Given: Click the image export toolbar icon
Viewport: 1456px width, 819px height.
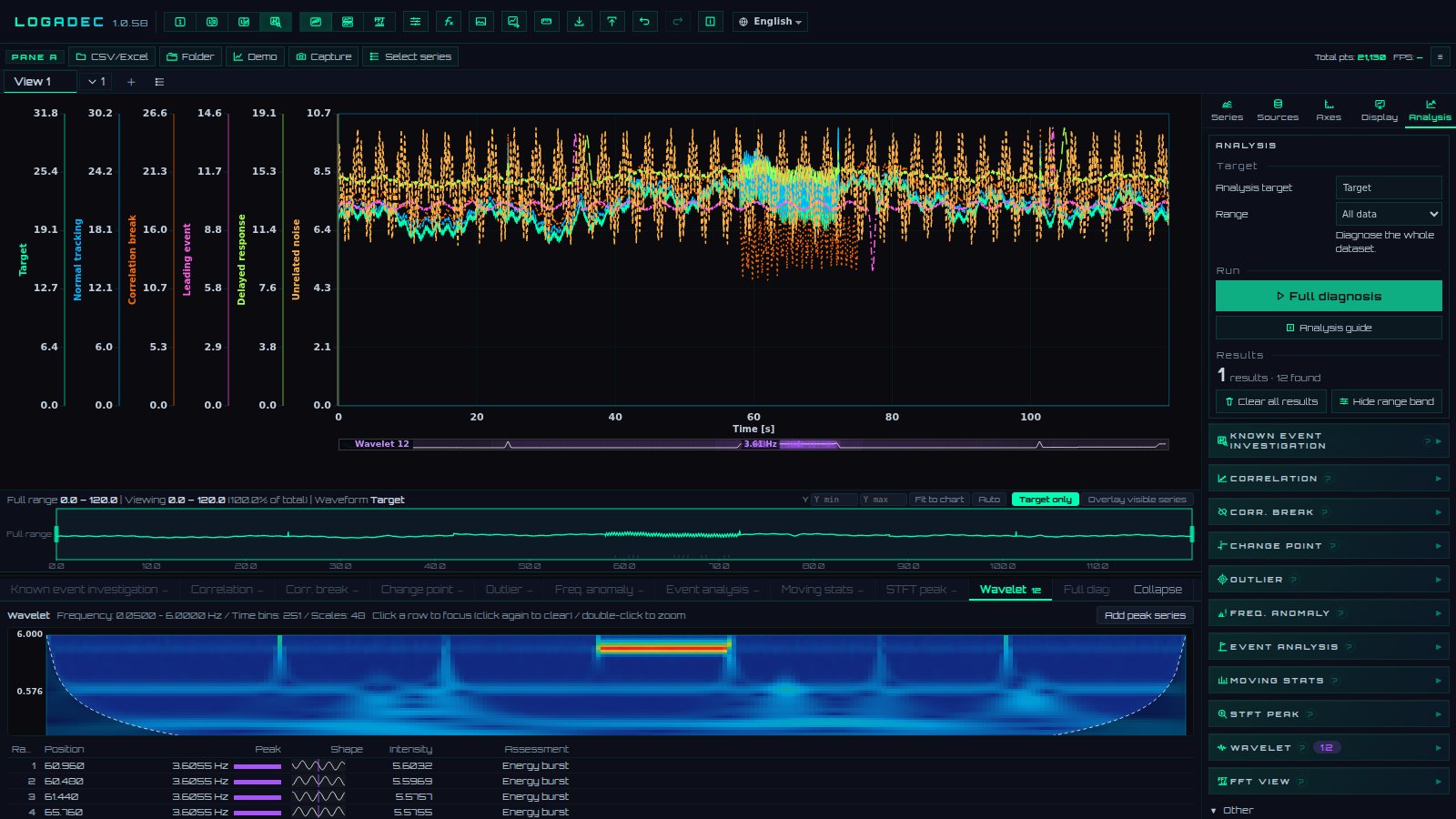Looking at the screenshot, I should (481, 22).
